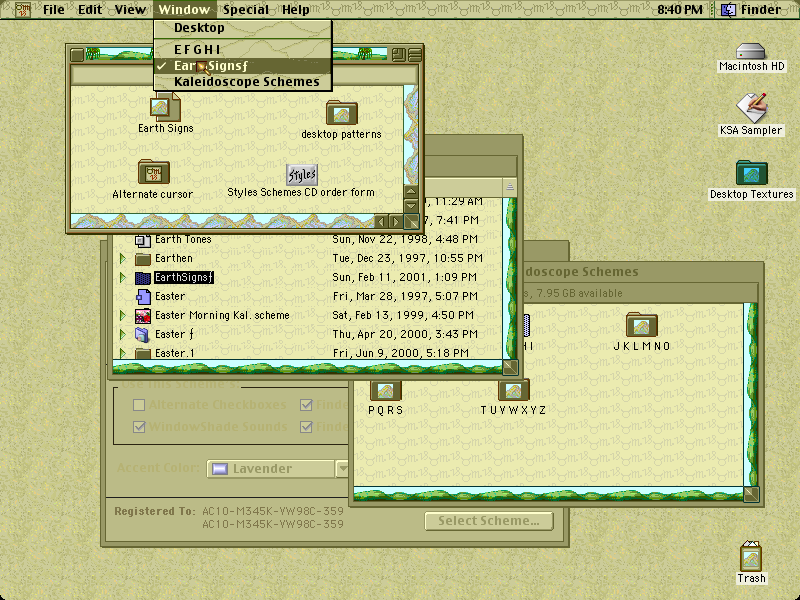Open the Apple menu icon
800x600 pixels.
pos(22,9)
